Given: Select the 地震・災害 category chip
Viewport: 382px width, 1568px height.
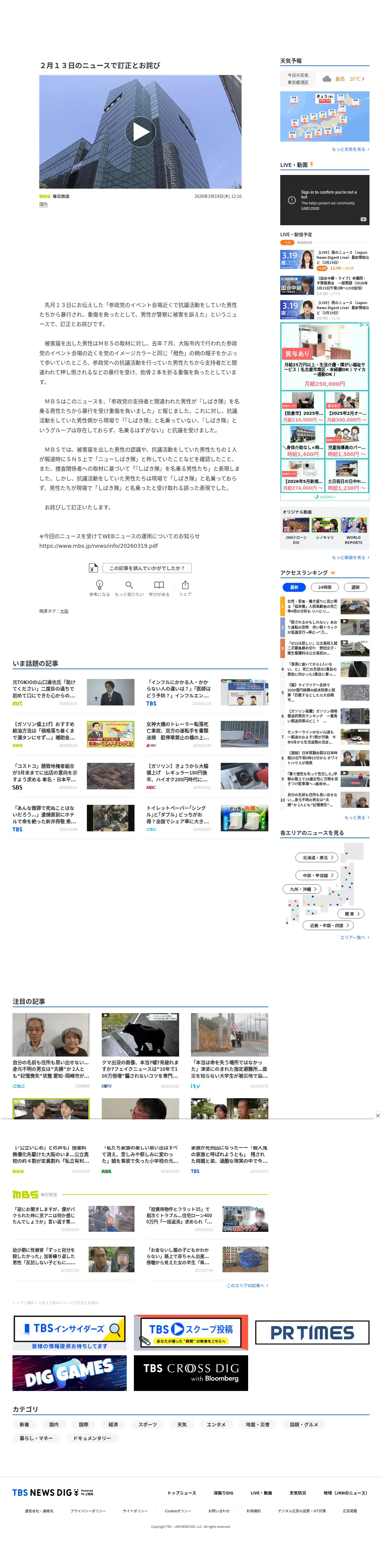Looking at the screenshot, I should pyautogui.click(x=257, y=1424).
